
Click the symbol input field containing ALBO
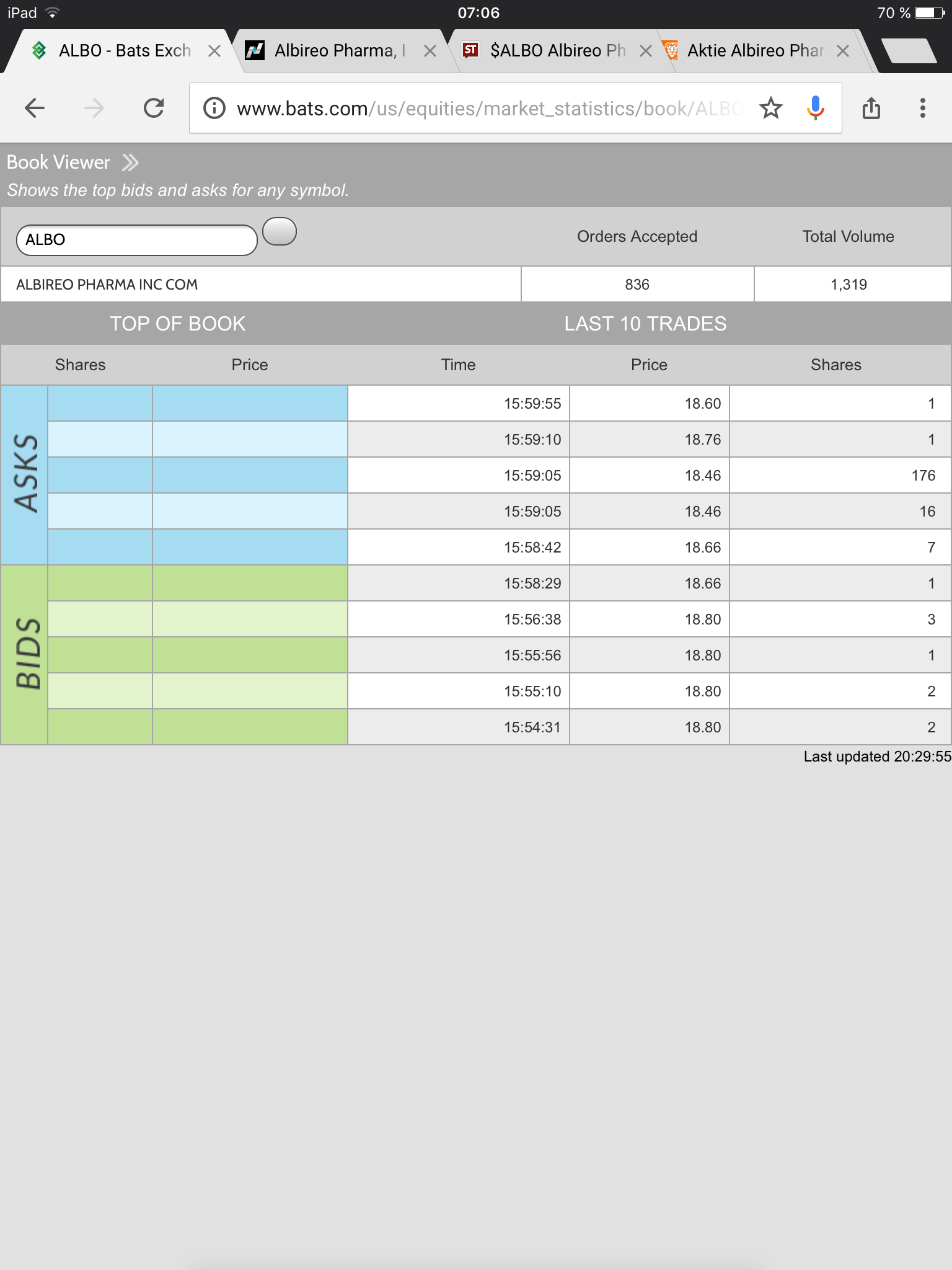137,240
